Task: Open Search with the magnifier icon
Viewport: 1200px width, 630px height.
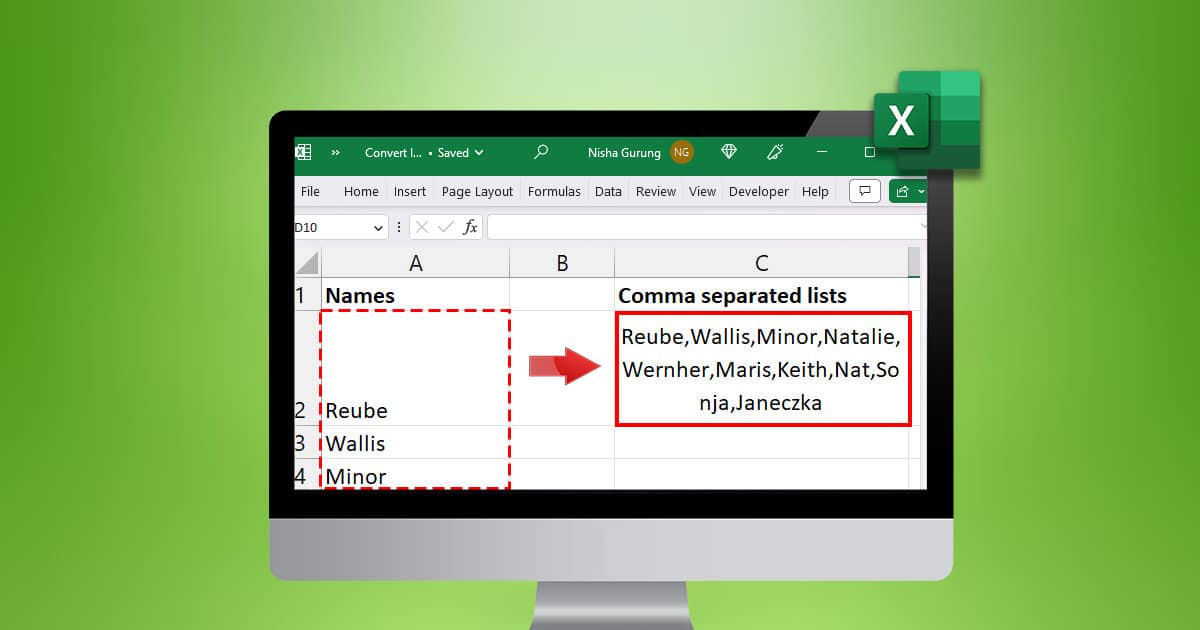Action: (x=541, y=152)
